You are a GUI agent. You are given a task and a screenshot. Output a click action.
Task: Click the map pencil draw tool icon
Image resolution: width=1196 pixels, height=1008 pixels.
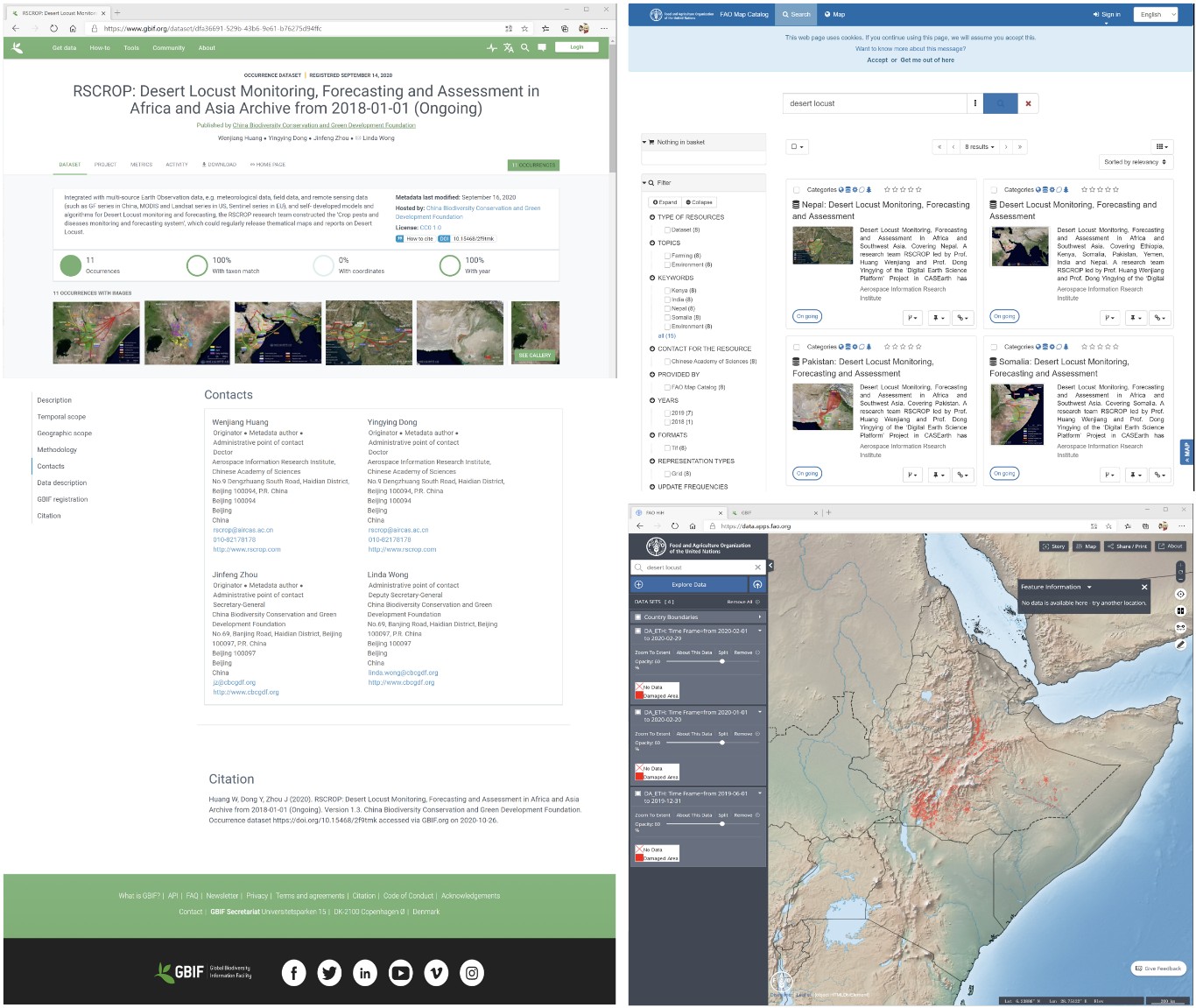[1180, 644]
